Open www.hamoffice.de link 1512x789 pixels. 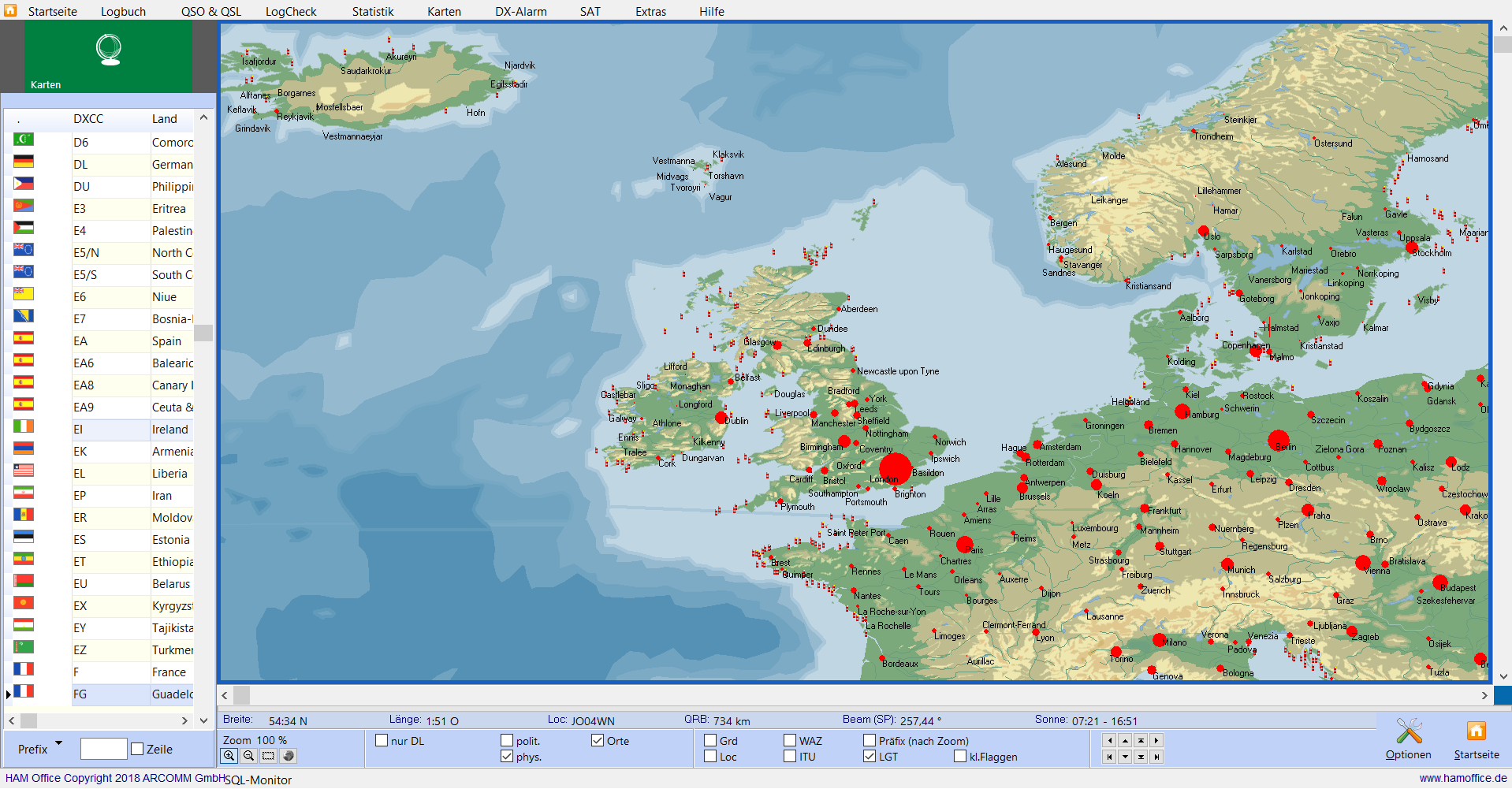point(1462,778)
